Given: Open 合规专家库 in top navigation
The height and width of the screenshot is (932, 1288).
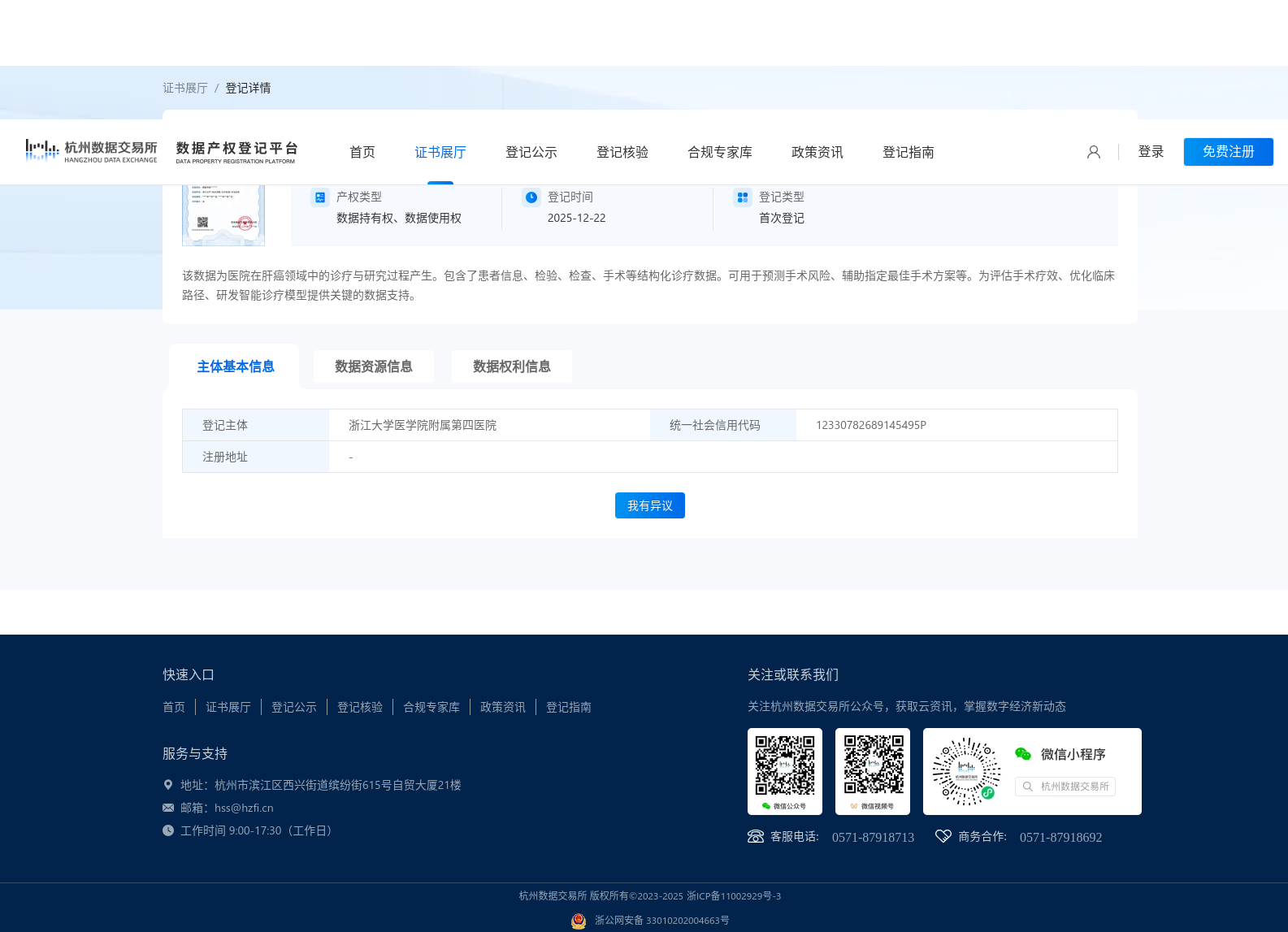Looking at the screenshot, I should (x=720, y=152).
